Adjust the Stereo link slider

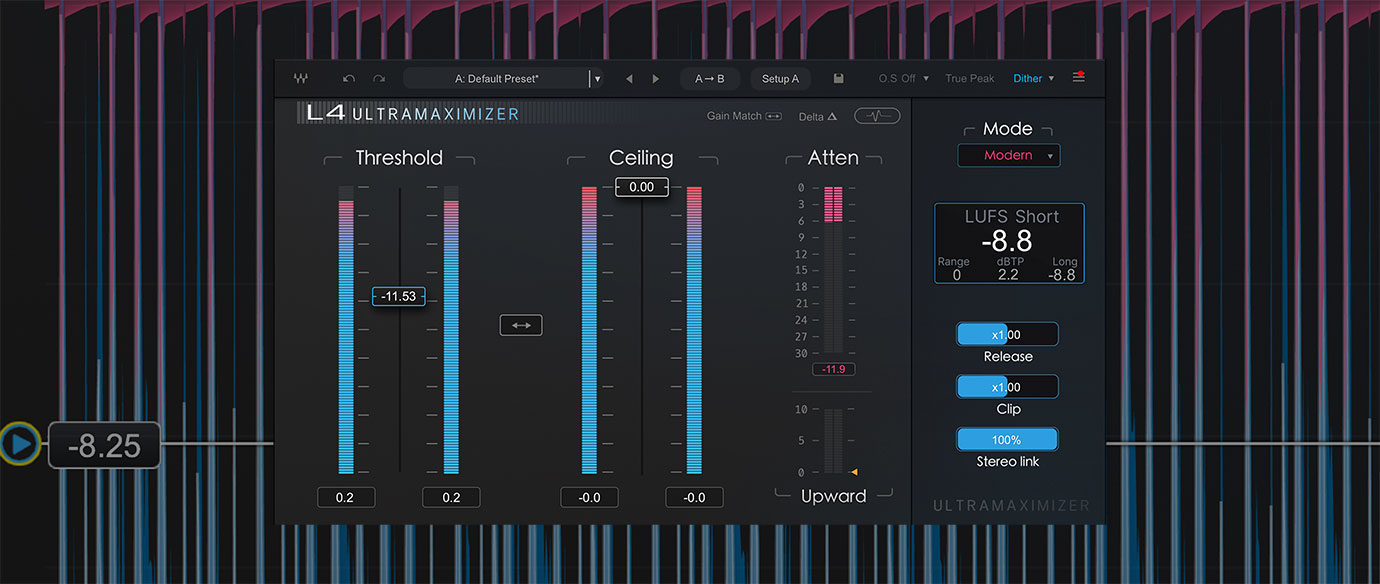pyautogui.click(x=1007, y=438)
